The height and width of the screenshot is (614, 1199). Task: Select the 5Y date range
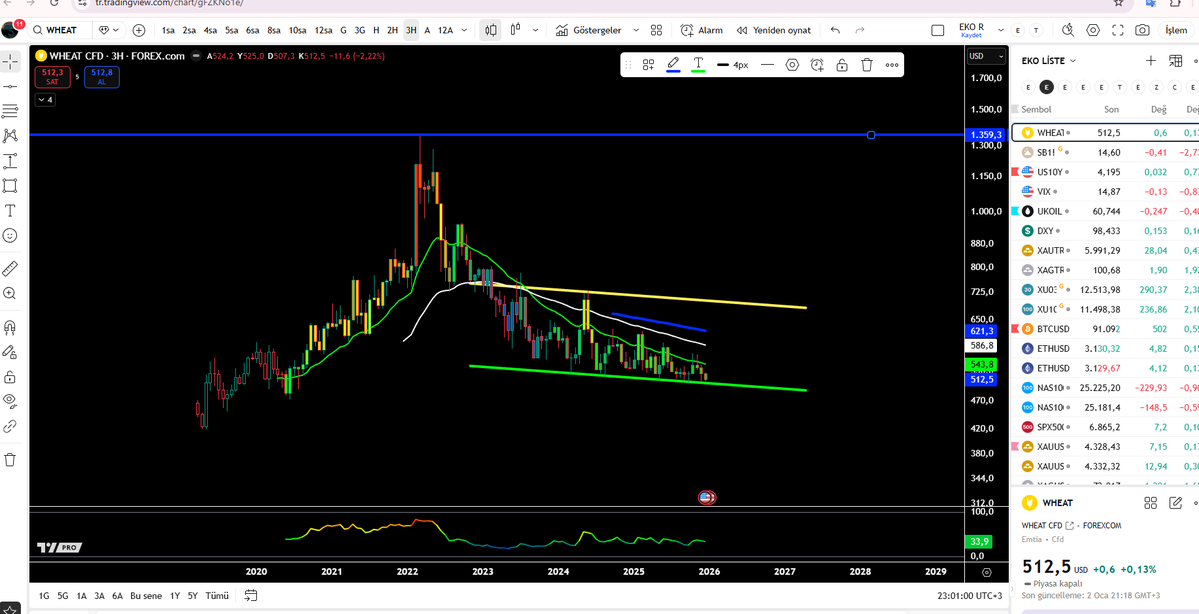click(x=193, y=596)
